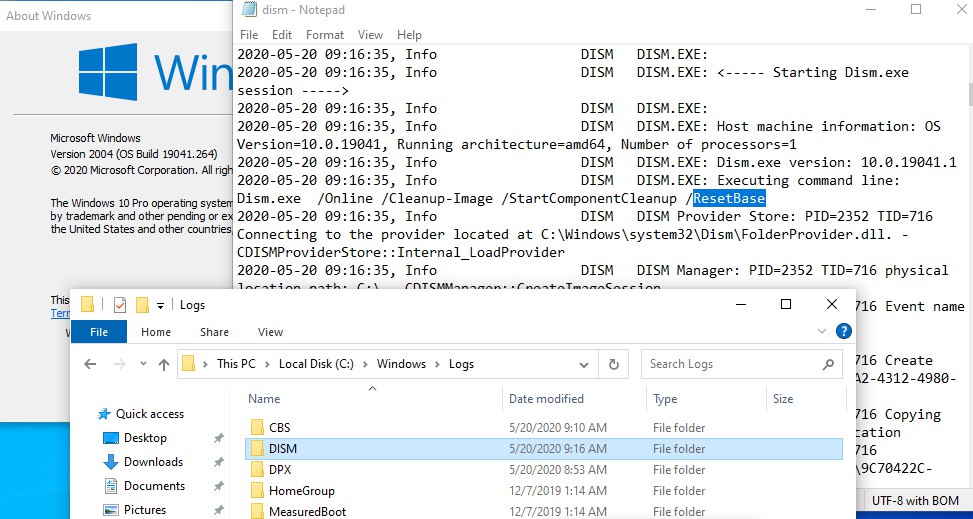Click the UTF-8 with BOM status entry

pyautogui.click(x=914, y=501)
